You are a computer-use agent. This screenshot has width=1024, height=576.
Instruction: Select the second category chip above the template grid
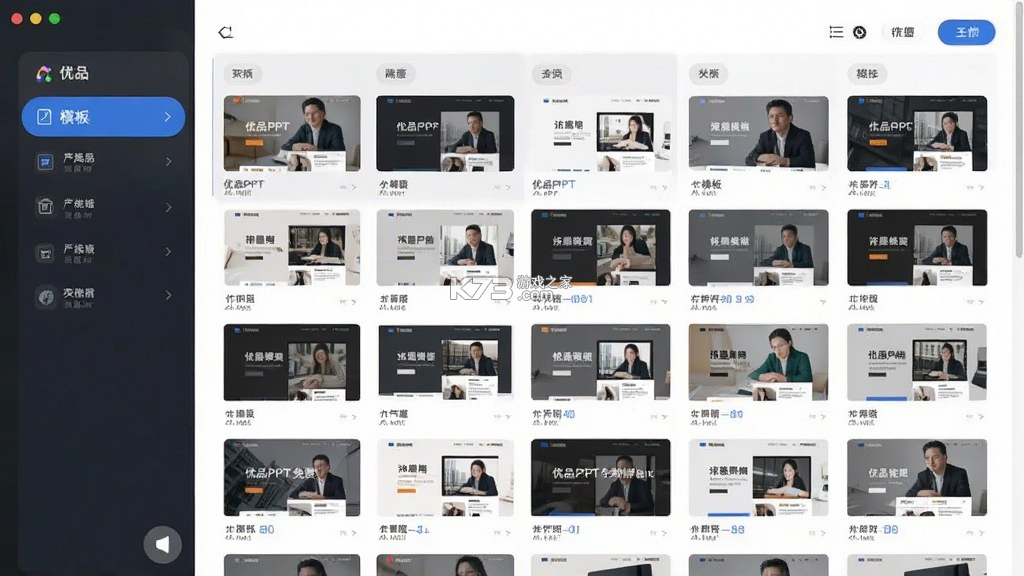coord(396,74)
